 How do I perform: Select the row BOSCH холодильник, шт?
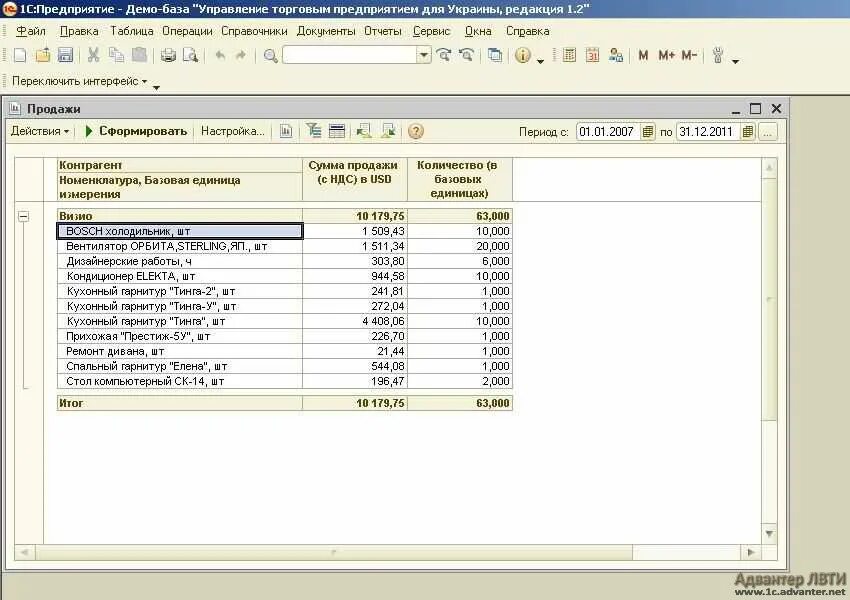point(179,231)
